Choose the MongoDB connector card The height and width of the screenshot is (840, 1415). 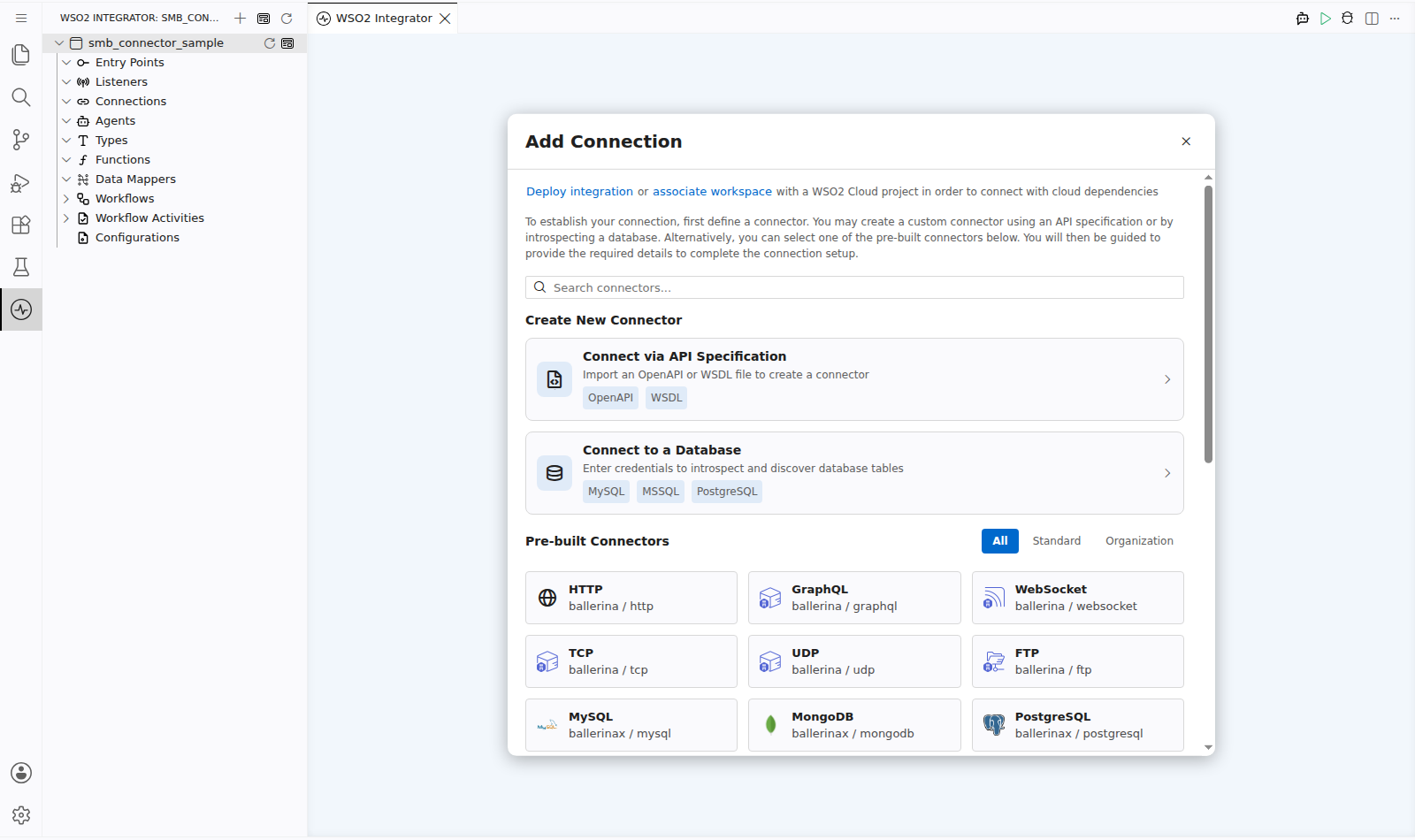(x=854, y=725)
